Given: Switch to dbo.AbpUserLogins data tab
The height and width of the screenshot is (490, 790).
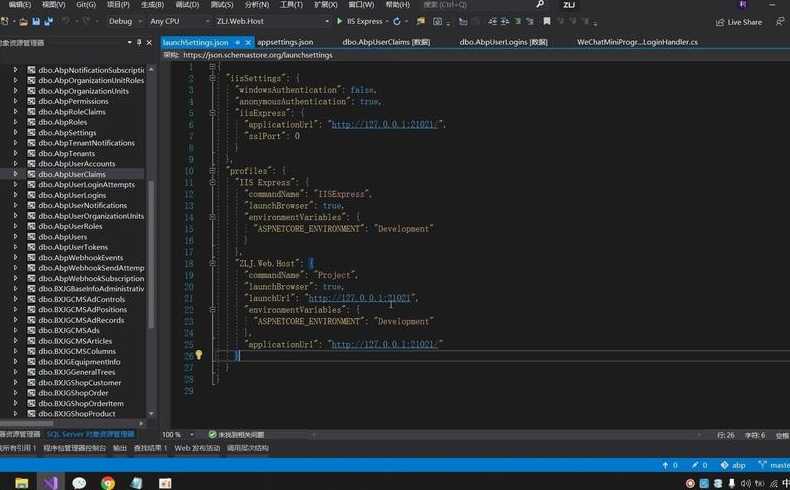Looking at the screenshot, I should click(503, 42).
